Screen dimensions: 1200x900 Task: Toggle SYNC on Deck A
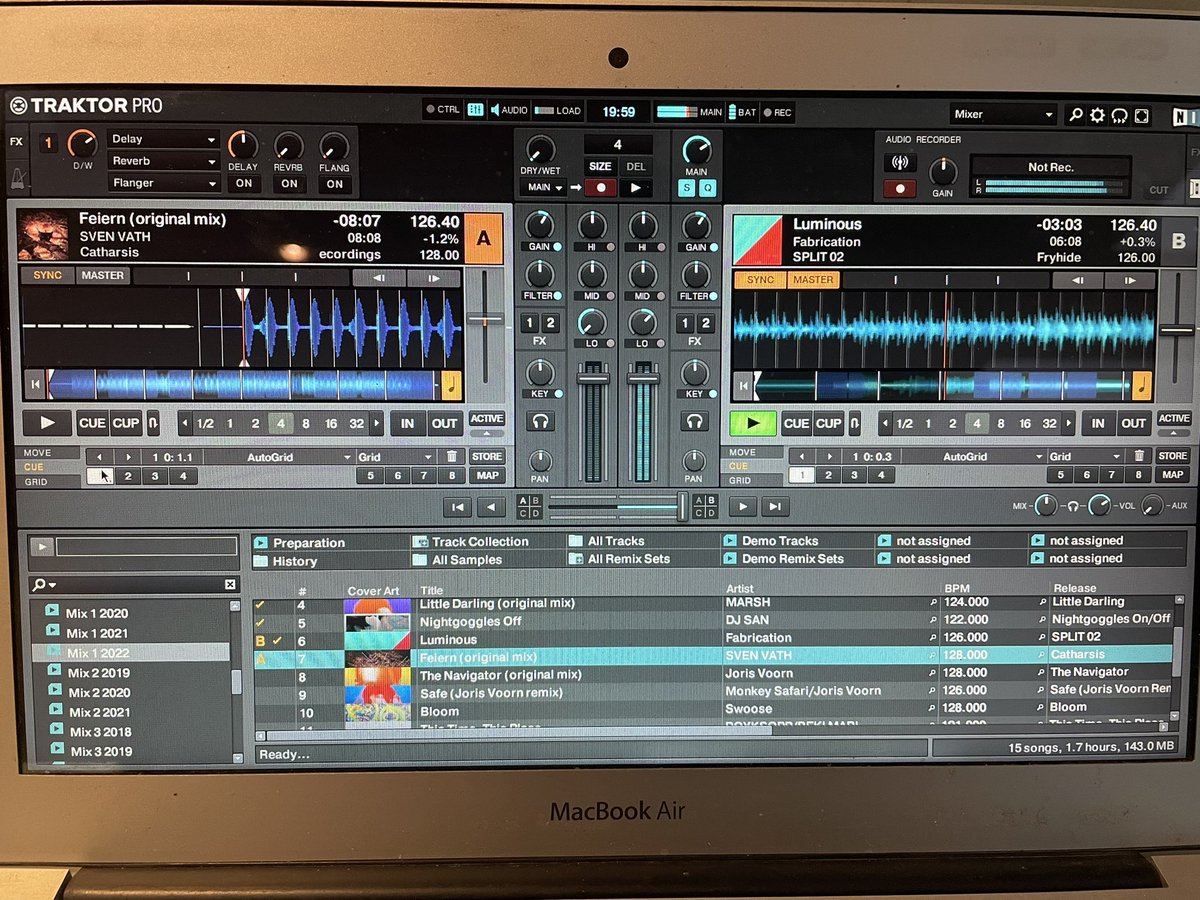click(x=48, y=275)
